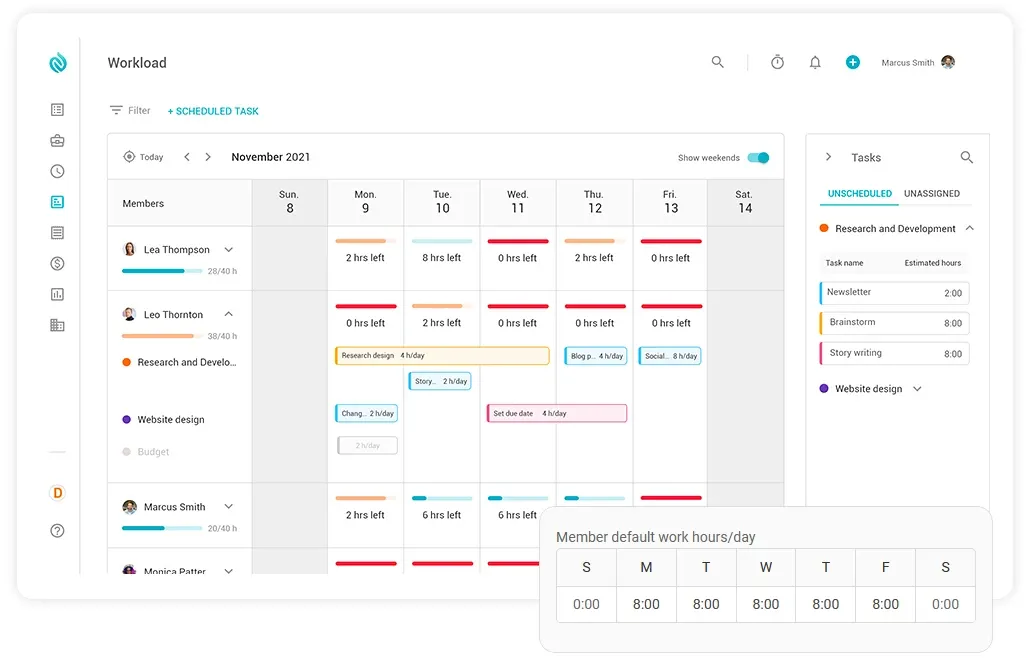Screen dimensions: 1029x669
Task: Expand Website design task group in panel
Action: (917, 389)
